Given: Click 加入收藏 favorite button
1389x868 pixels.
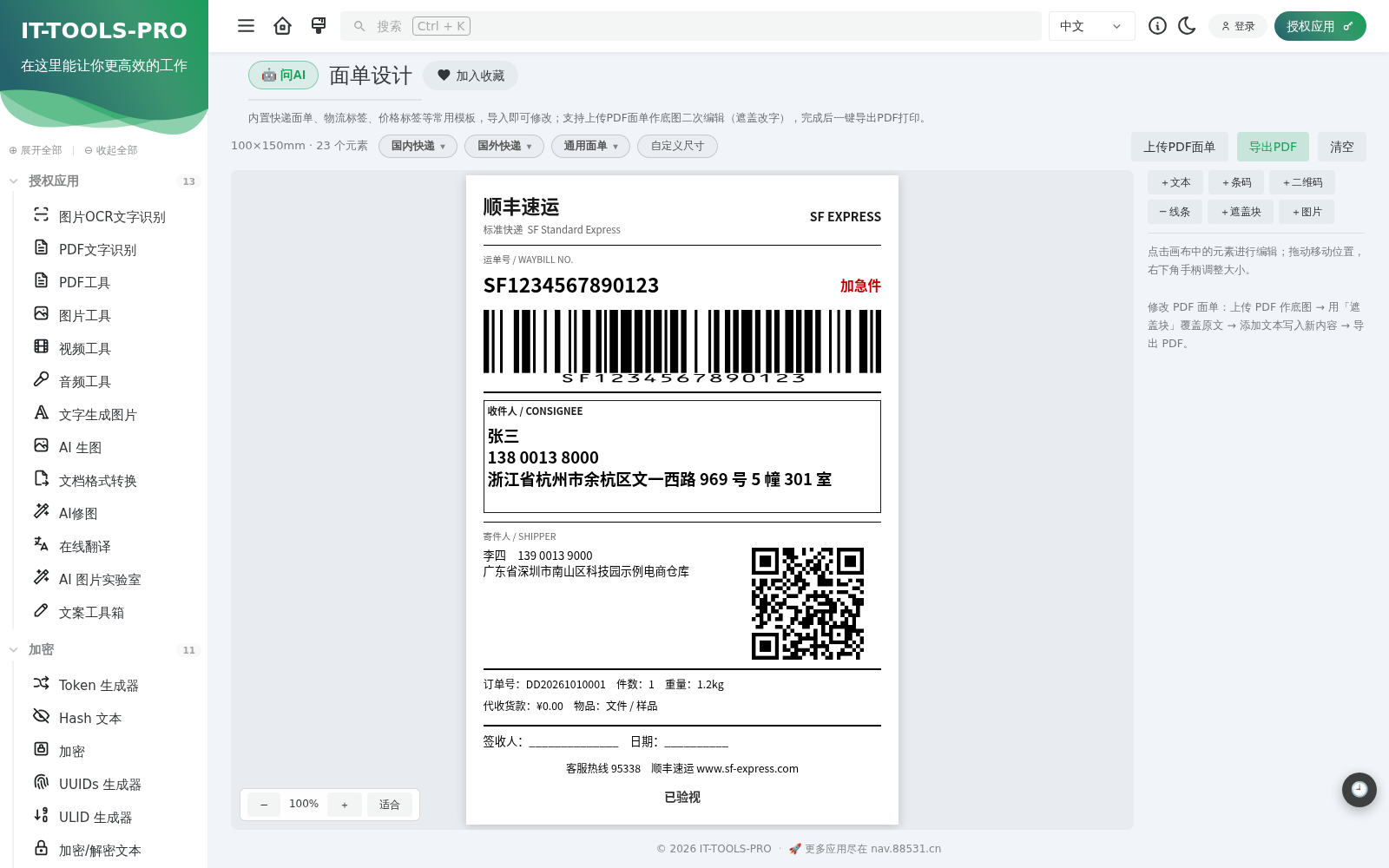Looking at the screenshot, I should [471, 76].
